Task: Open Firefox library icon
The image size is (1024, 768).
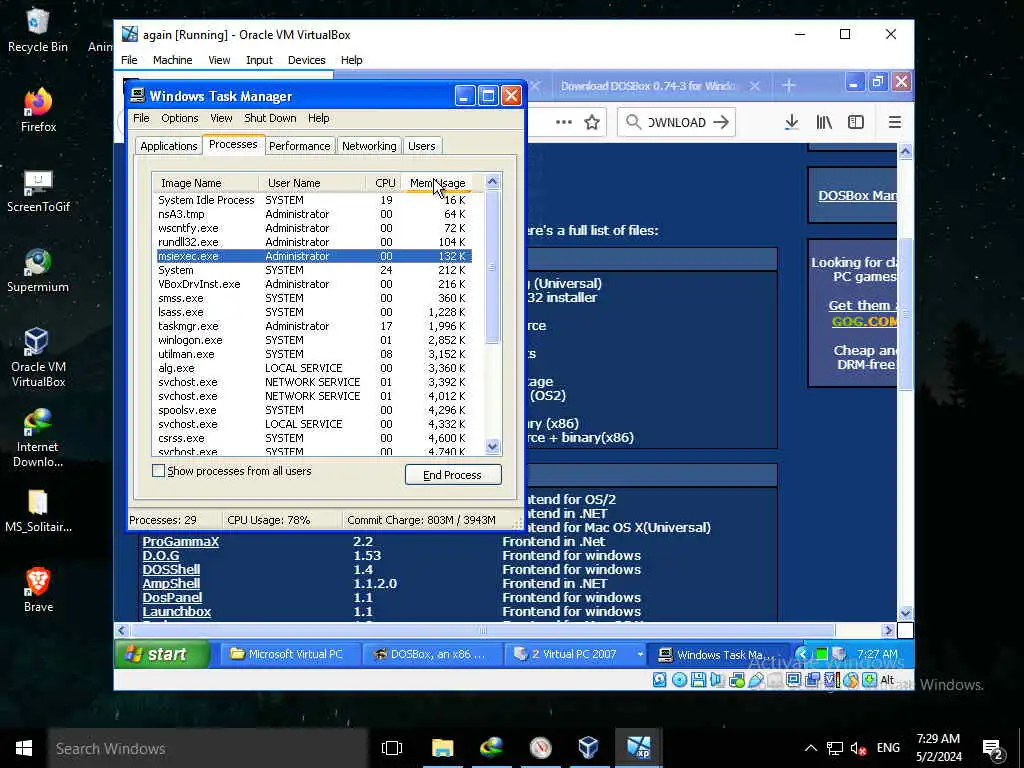Action: [x=824, y=122]
